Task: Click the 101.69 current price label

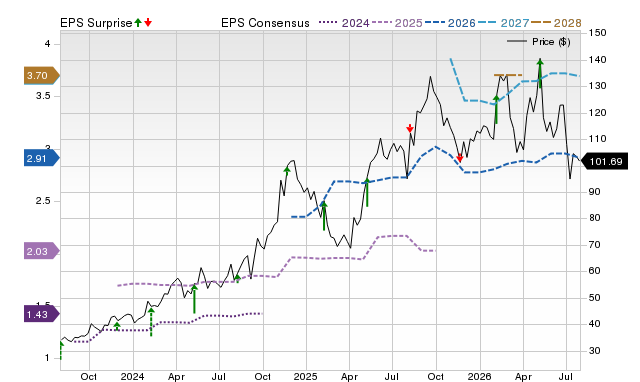Action: click(x=604, y=162)
